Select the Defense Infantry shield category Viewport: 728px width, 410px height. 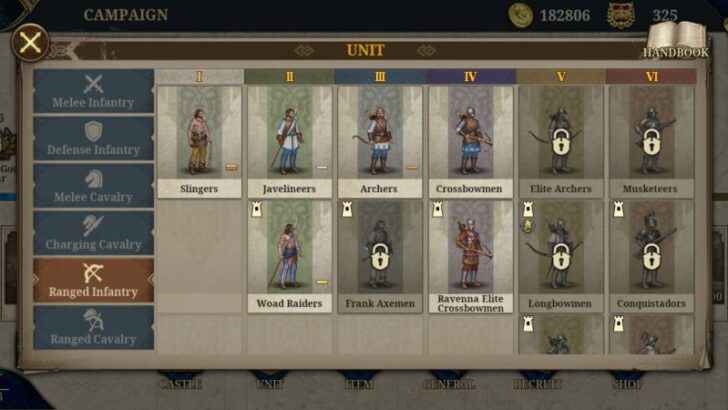(x=93, y=139)
